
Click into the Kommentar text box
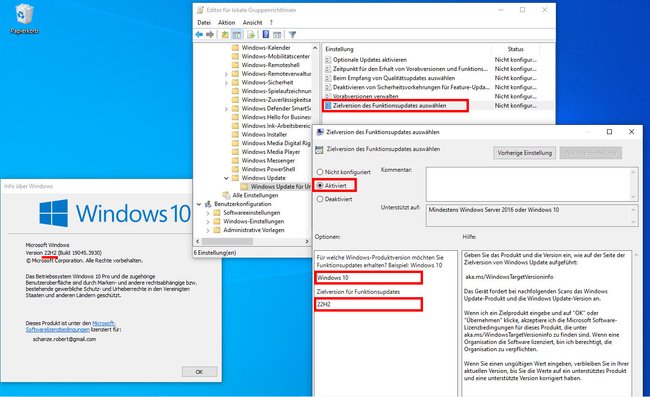[x=532, y=184]
